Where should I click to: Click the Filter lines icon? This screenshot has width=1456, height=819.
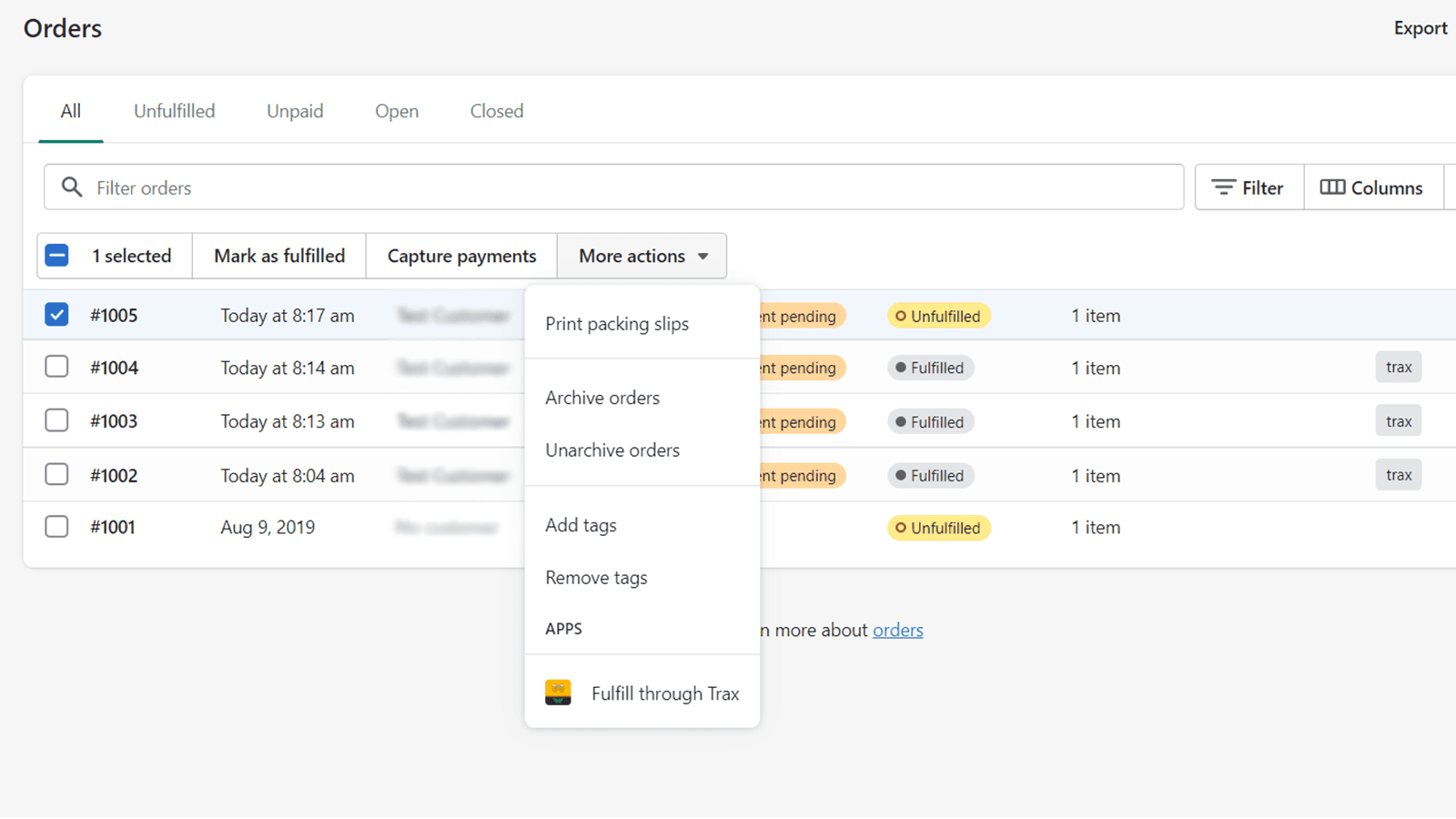pyautogui.click(x=1223, y=187)
